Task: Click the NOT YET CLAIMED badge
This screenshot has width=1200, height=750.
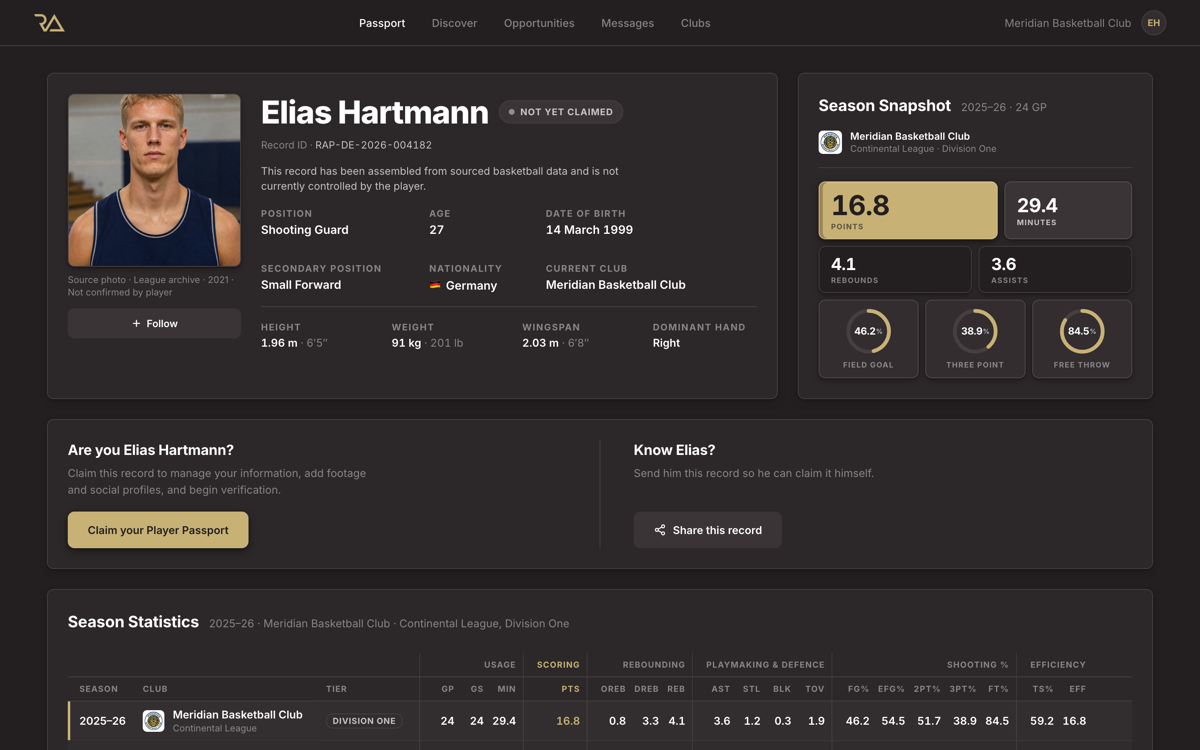Action: (x=561, y=112)
